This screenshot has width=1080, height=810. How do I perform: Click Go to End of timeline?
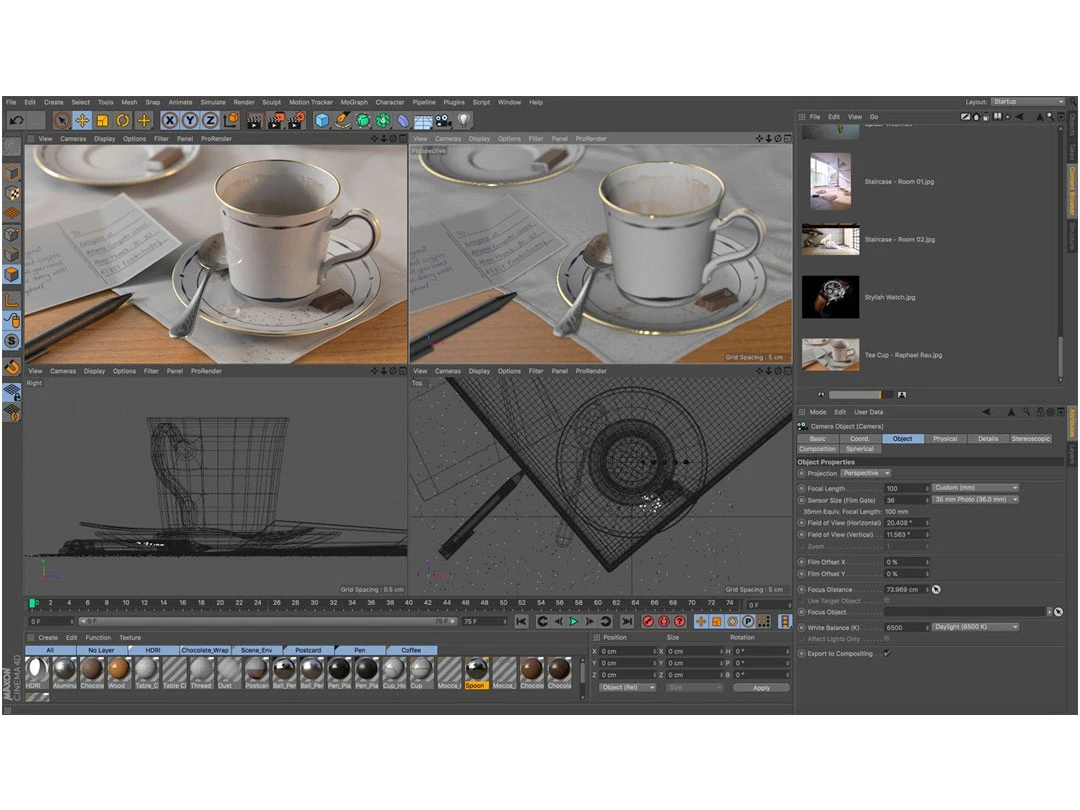[627, 621]
